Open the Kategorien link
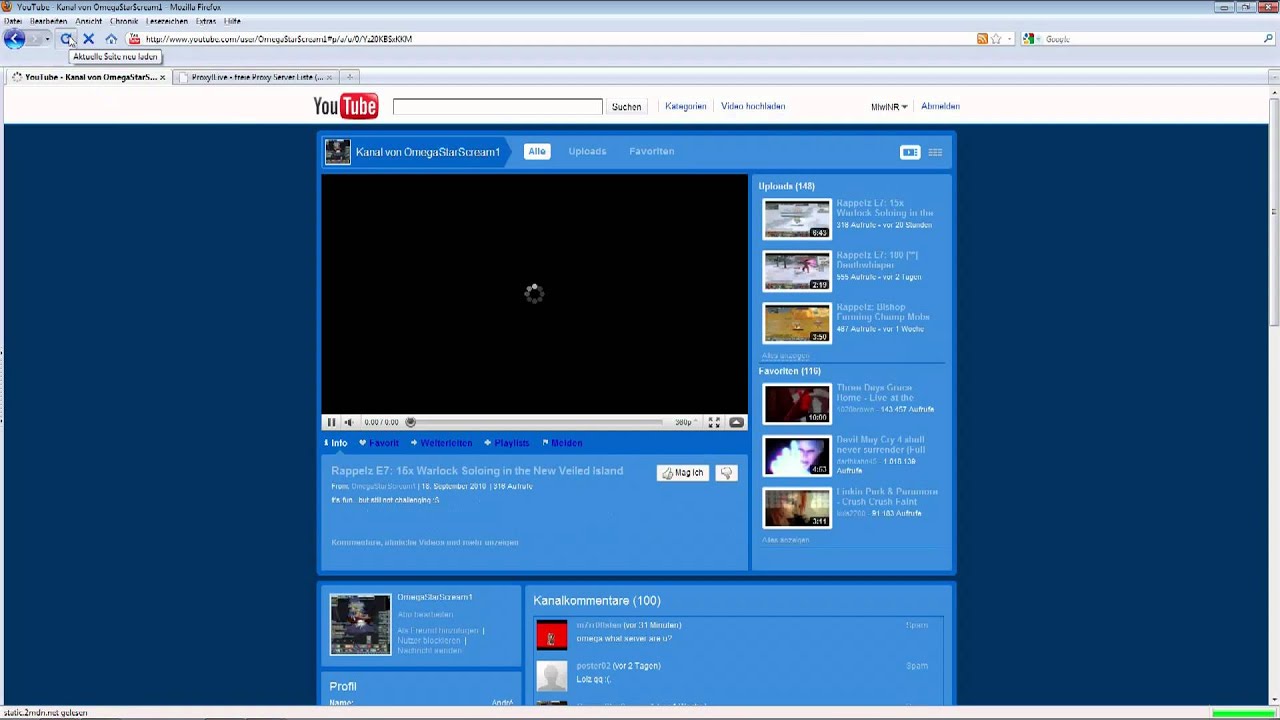1280x720 pixels. point(686,106)
